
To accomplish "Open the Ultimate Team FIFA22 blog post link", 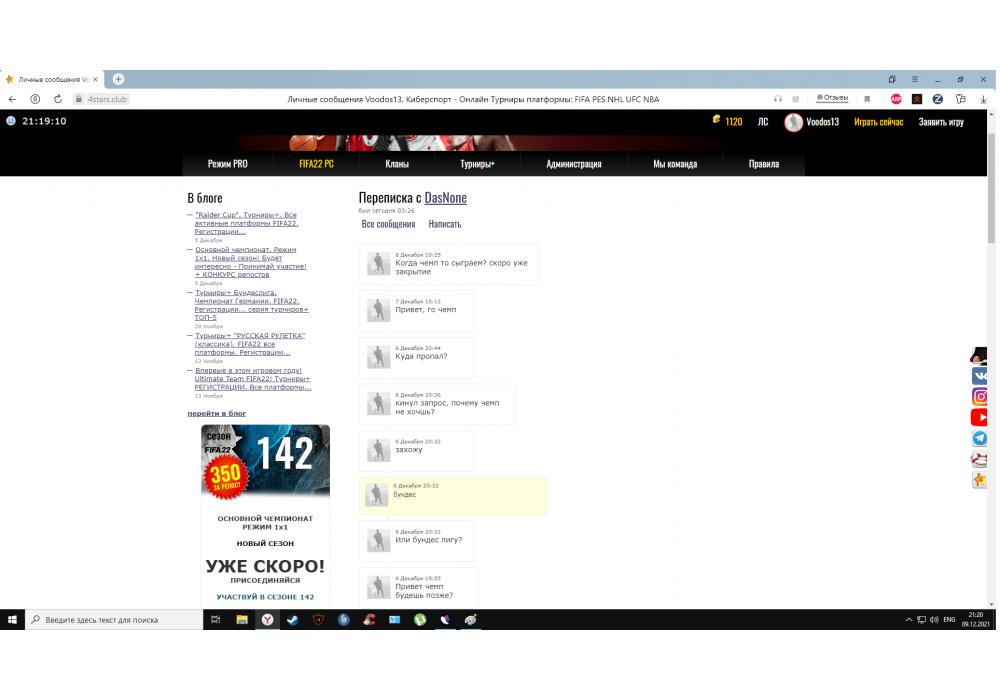I will 253,379.
